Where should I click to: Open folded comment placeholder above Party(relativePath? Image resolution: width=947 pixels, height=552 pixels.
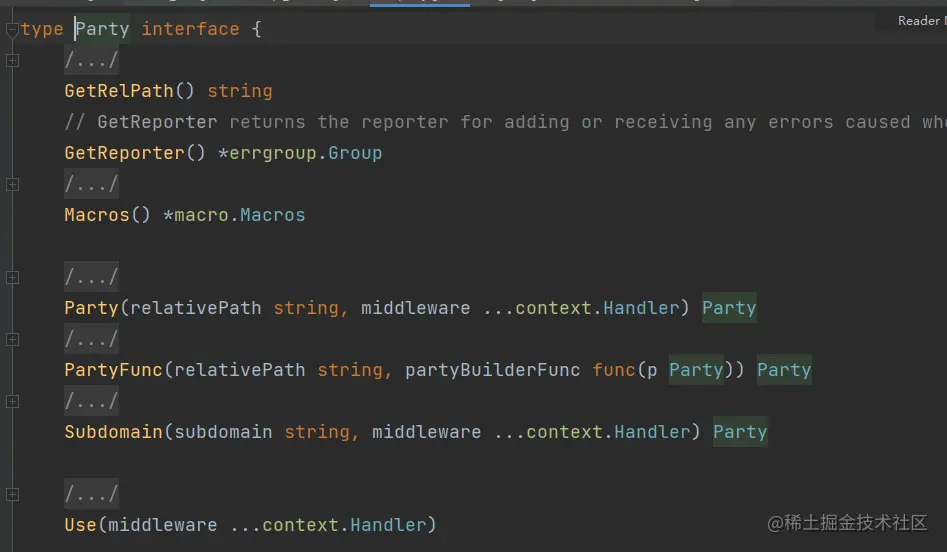click(91, 277)
